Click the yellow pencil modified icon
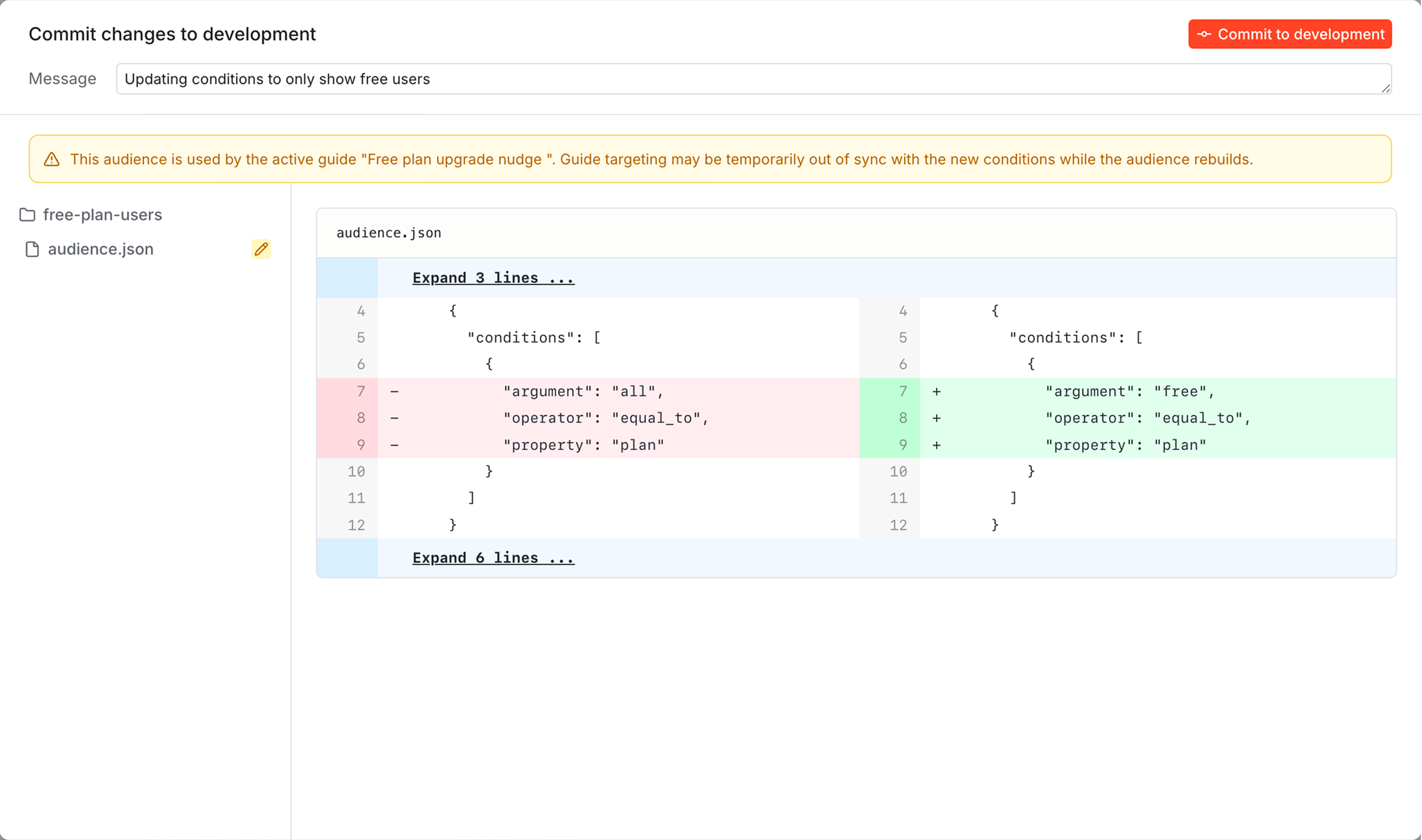The image size is (1422, 840). (x=261, y=249)
